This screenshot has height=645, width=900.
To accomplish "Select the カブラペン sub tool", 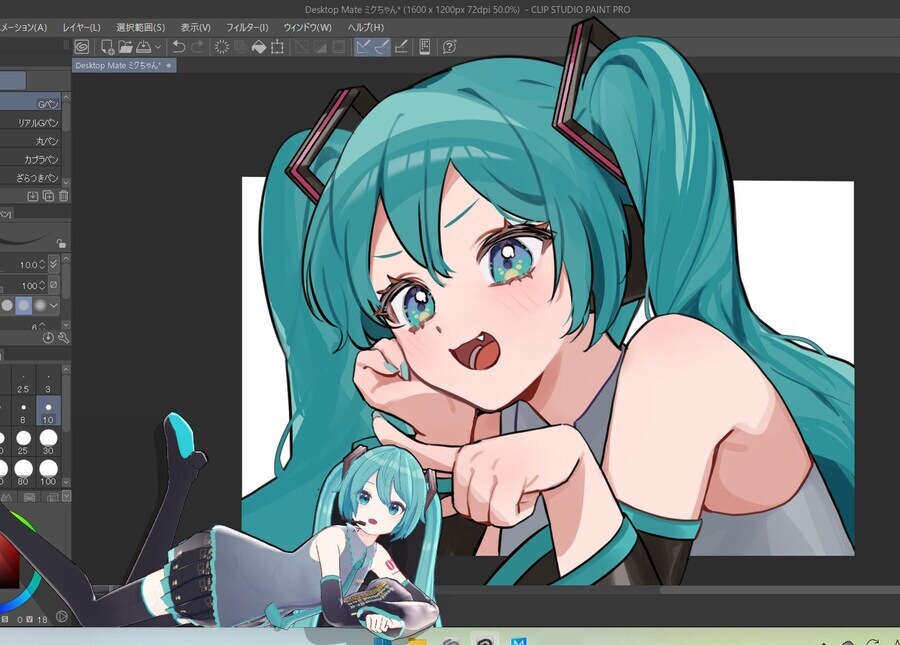I will point(30,159).
